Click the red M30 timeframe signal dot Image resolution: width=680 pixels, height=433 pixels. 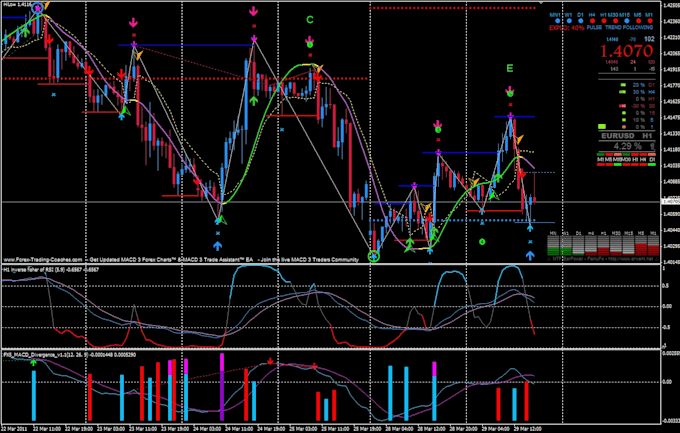pyautogui.click(x=615, y=21)
